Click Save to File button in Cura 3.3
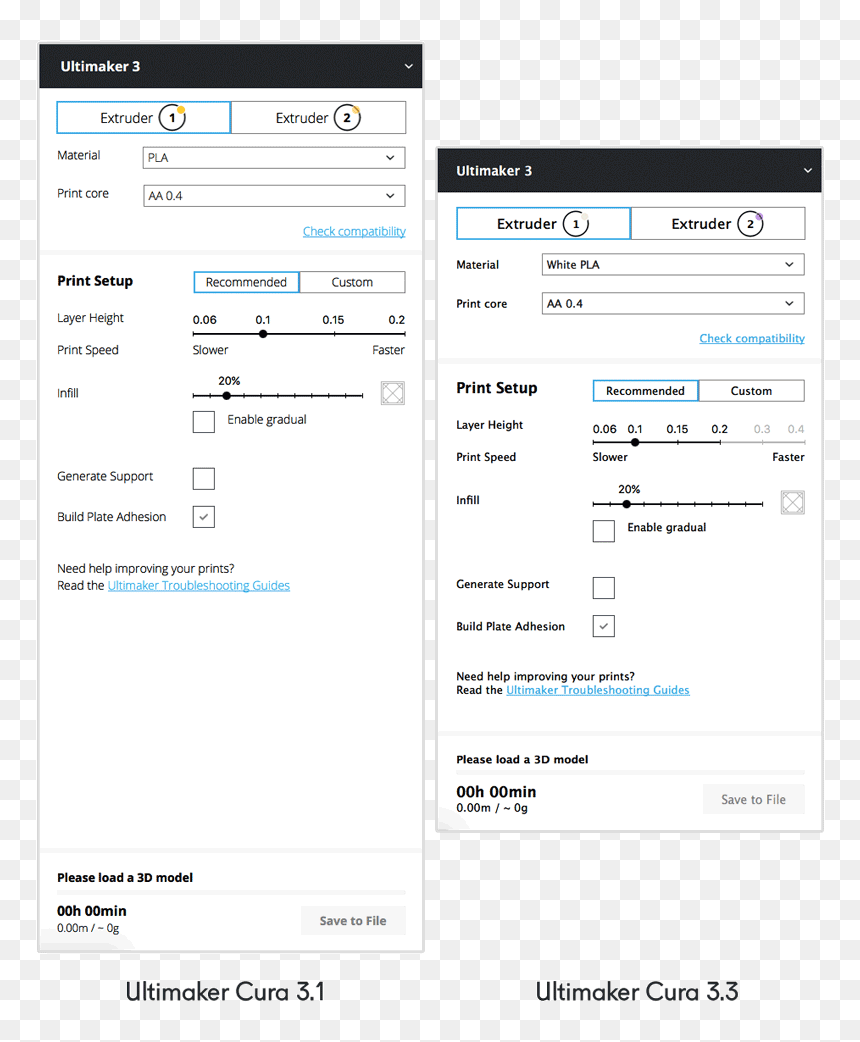The width and height of the screenshot is (860, 1042). coord(754,799)
